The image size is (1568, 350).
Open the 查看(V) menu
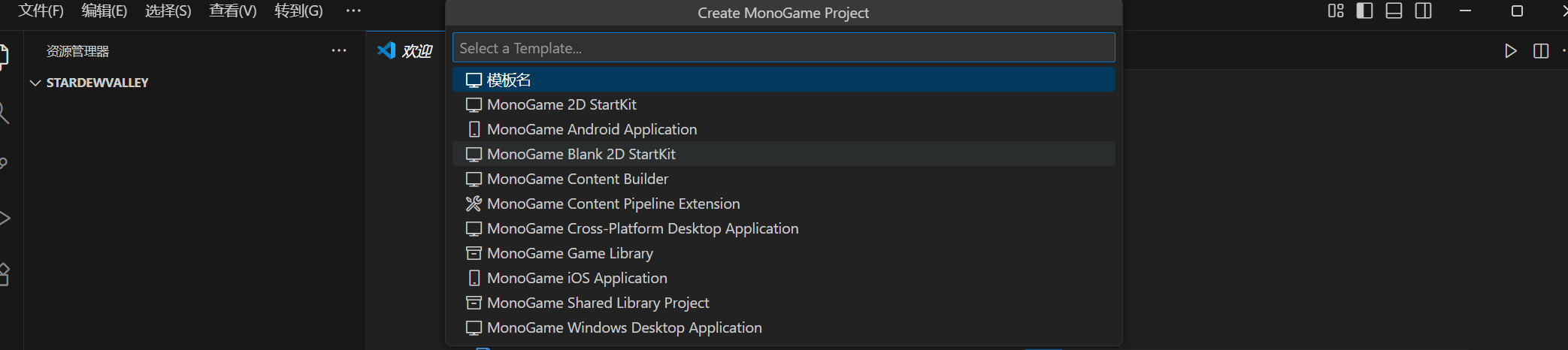(x=233, y=11)
